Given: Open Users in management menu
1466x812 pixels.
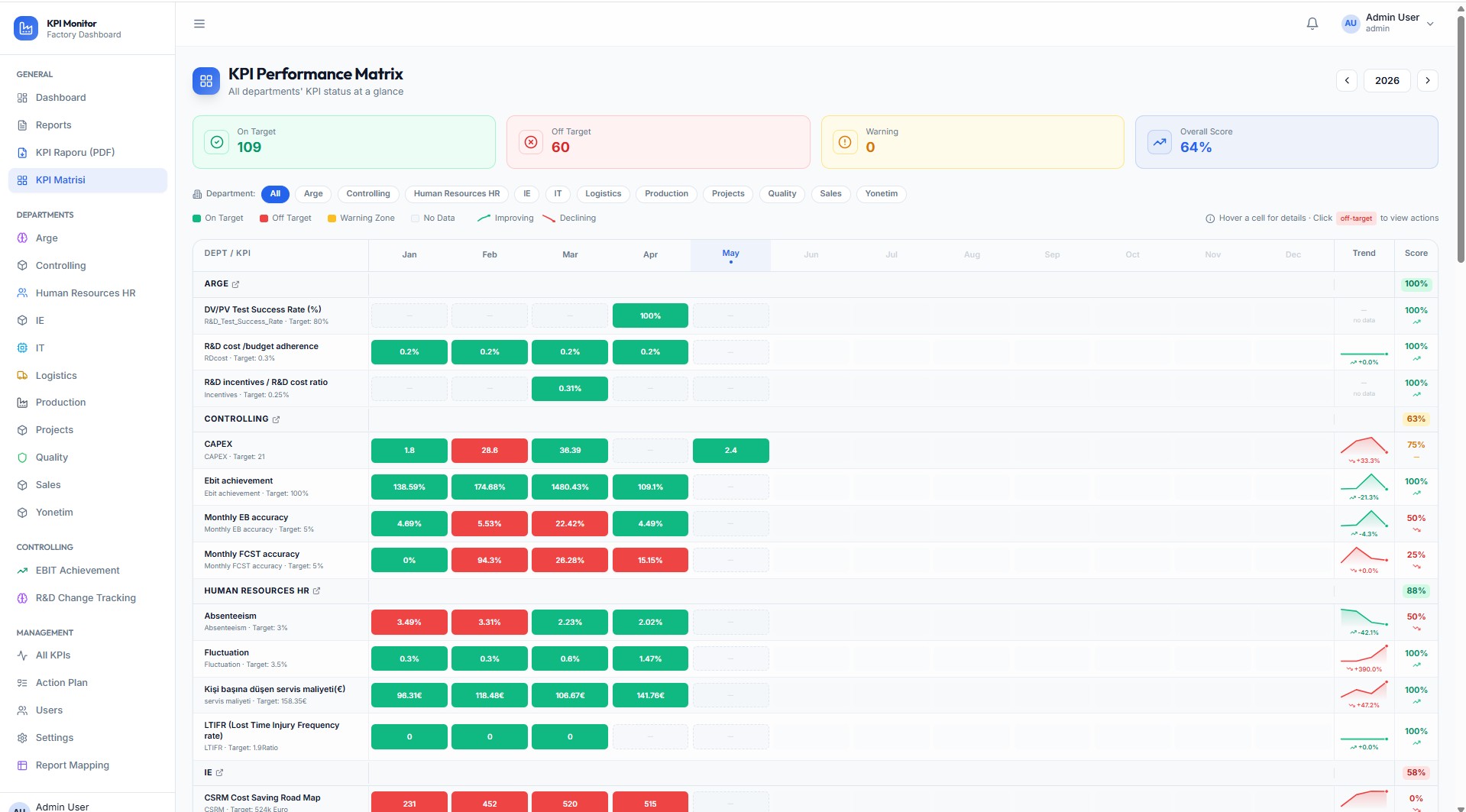Looking at the screenshot, I should [88, 710].
